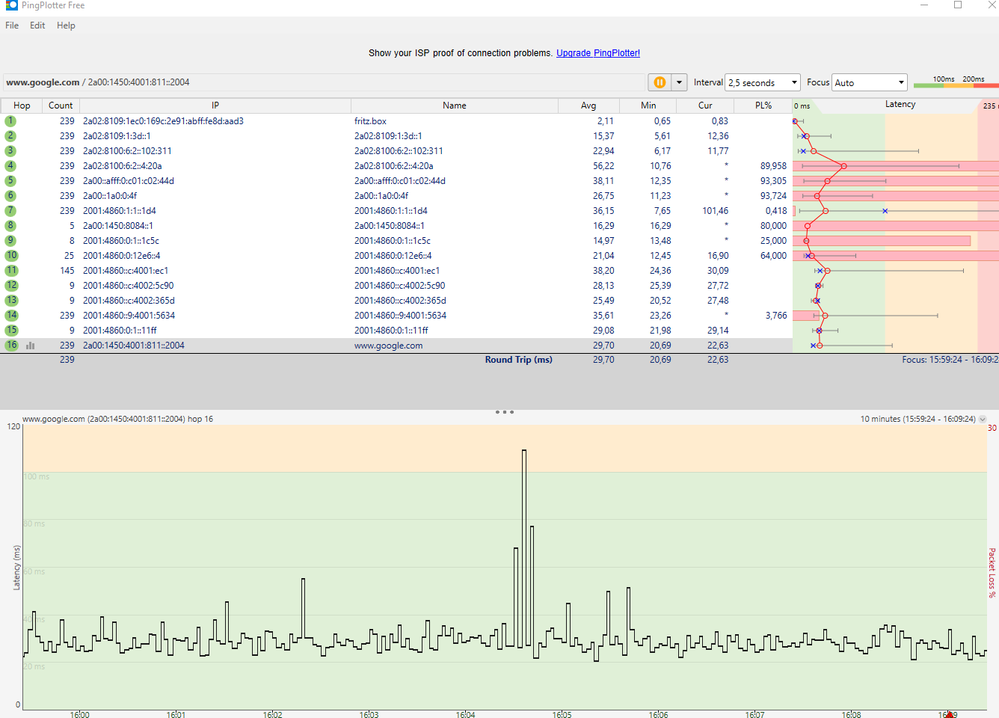
Task: Select hop 10 green circle icon
Action: tap(11, 255)
